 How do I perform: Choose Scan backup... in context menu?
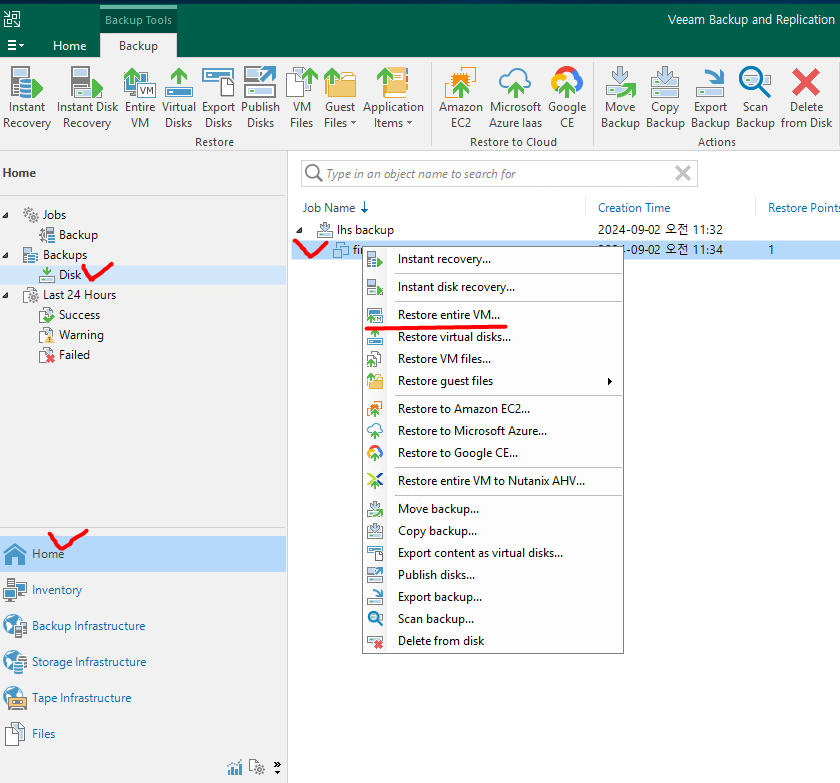click(493, 619)
